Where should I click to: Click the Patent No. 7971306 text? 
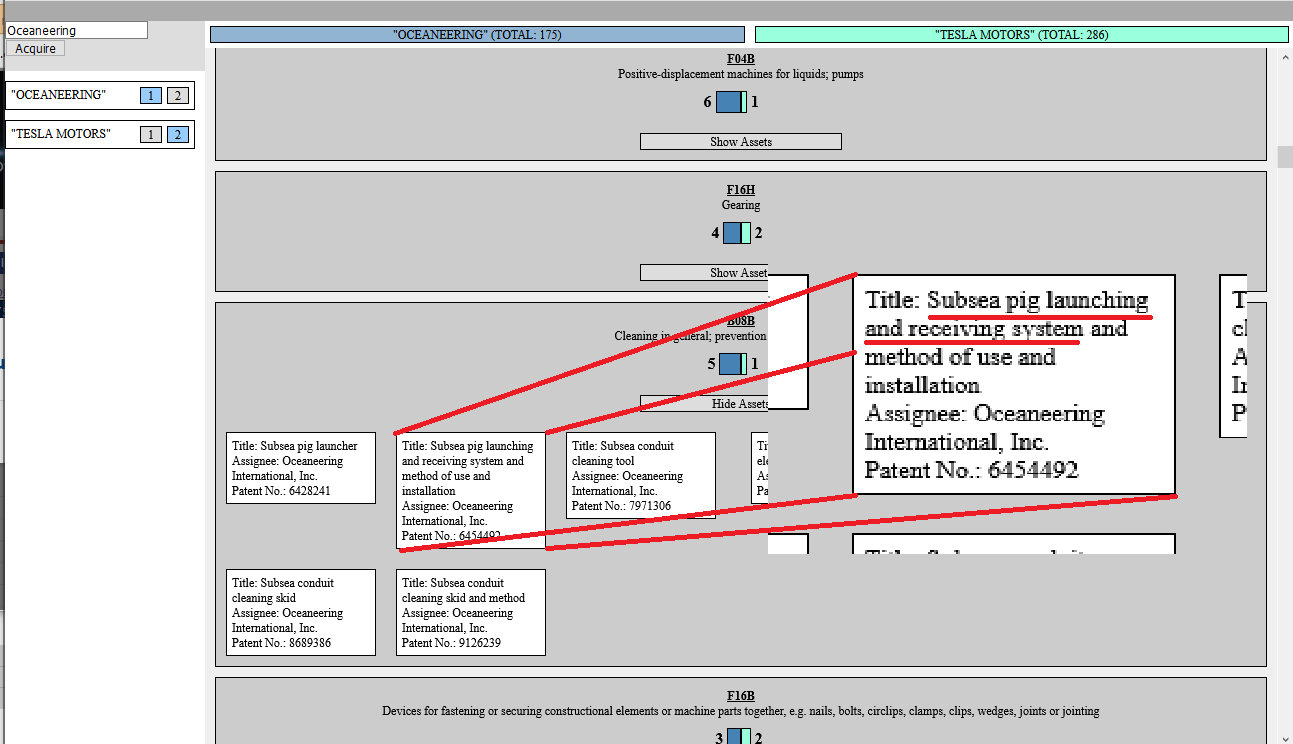(621, 506)
